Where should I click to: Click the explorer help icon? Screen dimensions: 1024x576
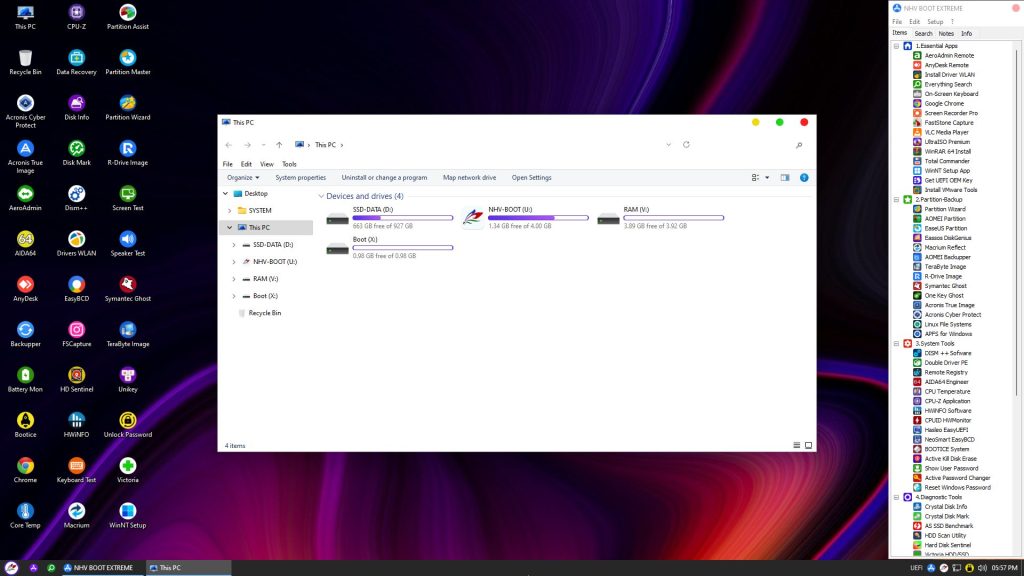[x=804, y=177]
